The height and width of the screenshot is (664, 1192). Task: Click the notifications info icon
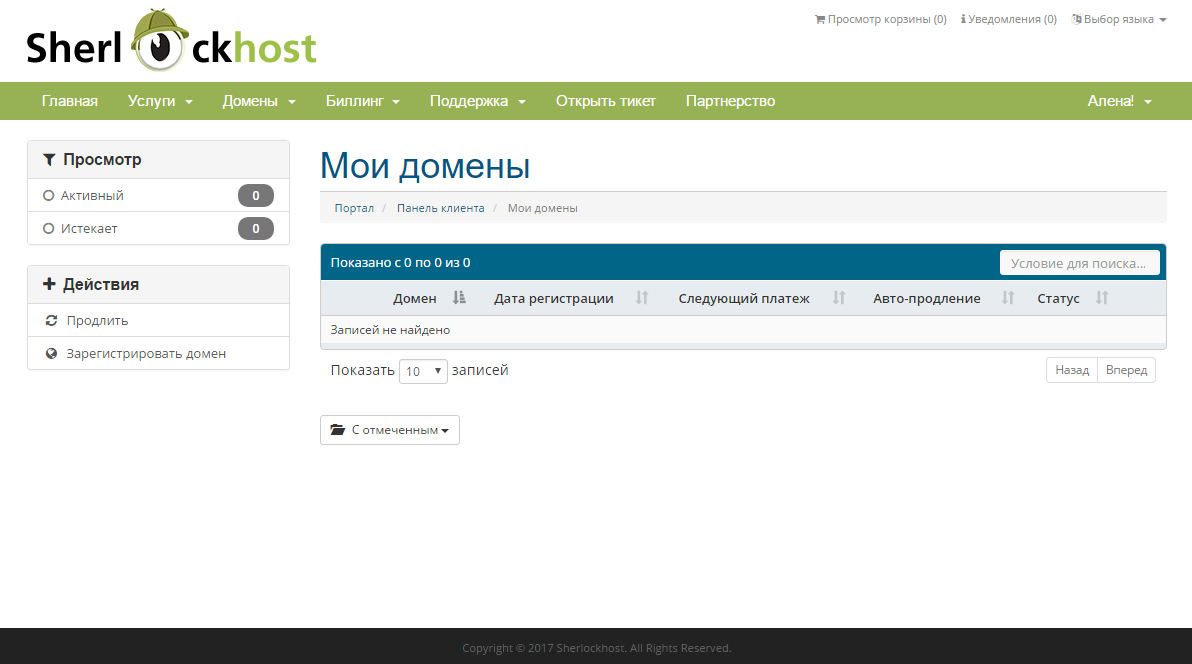[x=963, y=19]
